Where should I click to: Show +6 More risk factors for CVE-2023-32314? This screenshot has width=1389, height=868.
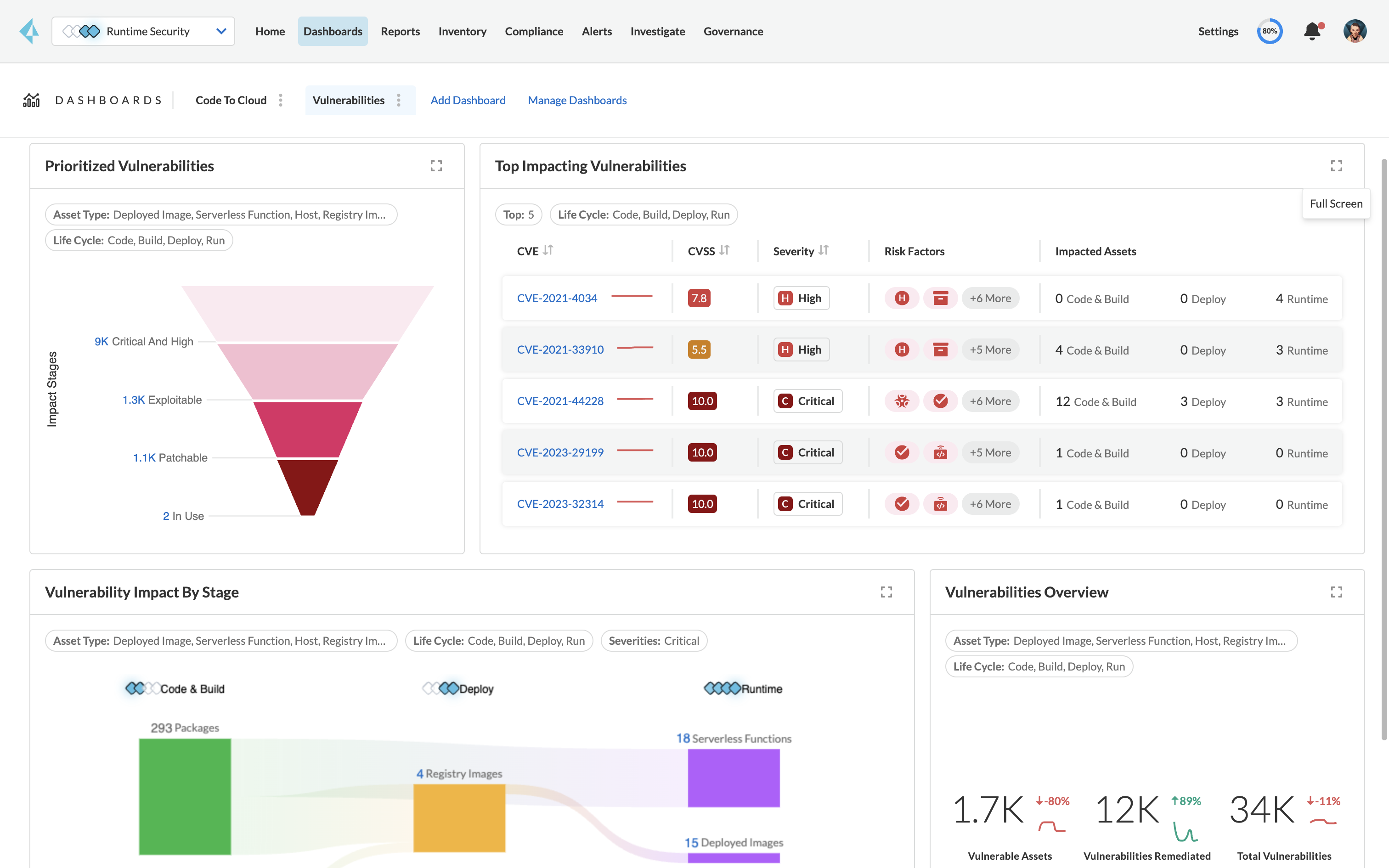[991, 503]
